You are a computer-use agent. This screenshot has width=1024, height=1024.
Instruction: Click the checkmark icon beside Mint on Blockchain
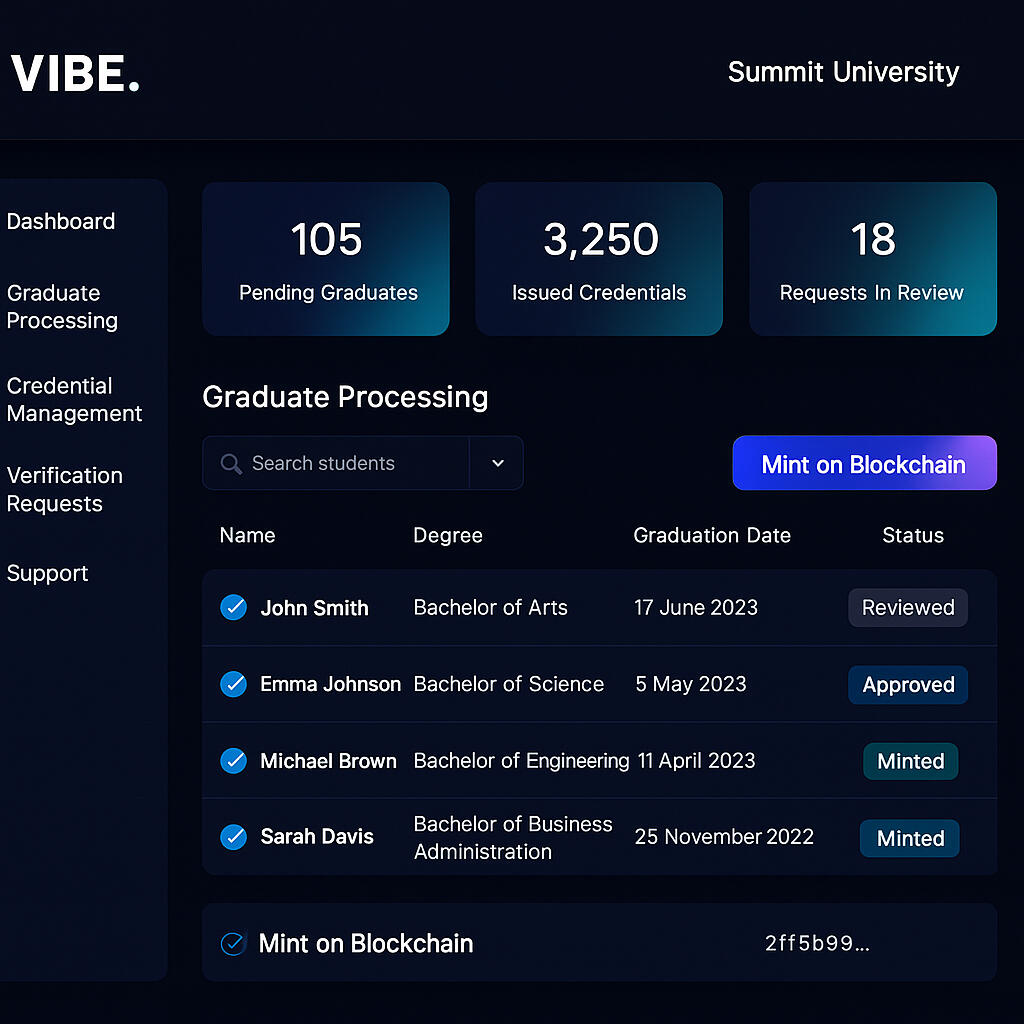click(233, 943)
